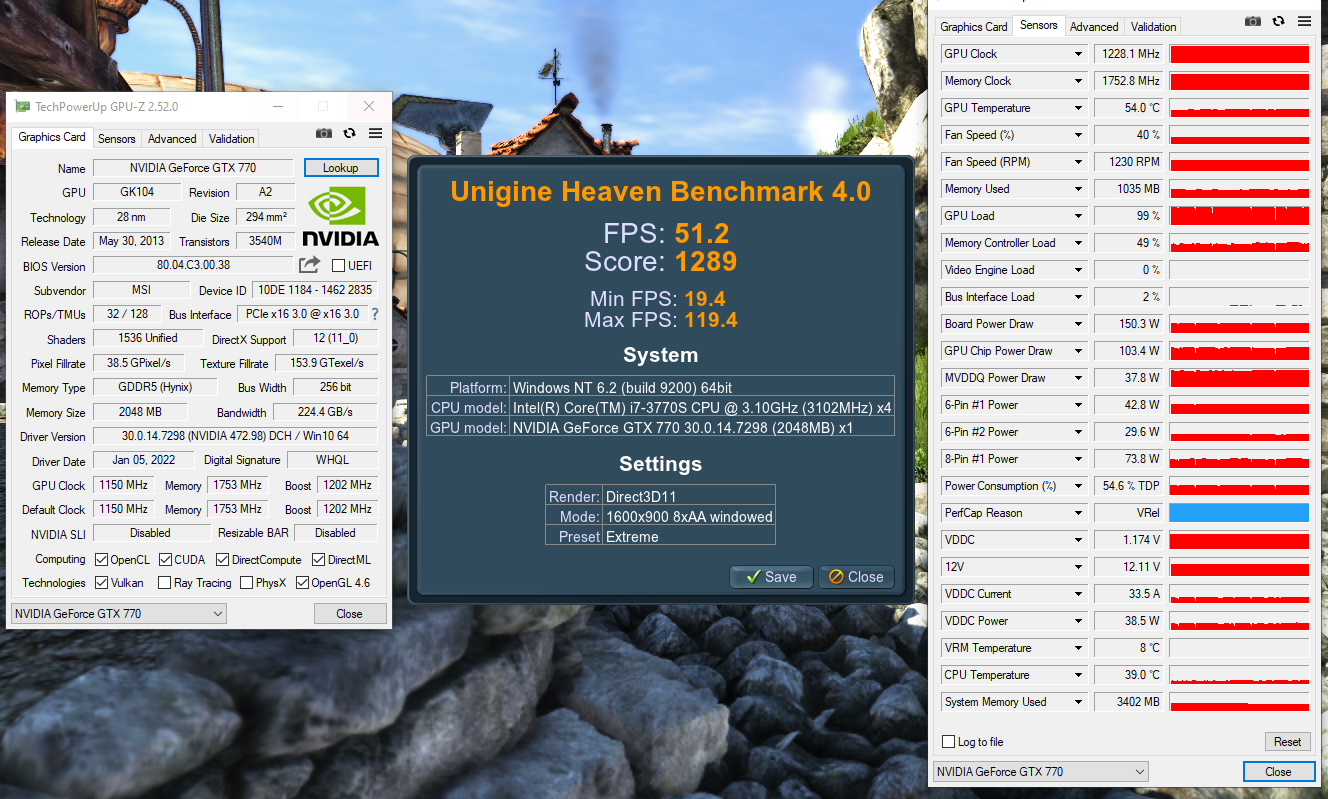The width and height of the screenshot is (1328, 799).
Task: Click the Driver Version field
Action: pos(236,437)
